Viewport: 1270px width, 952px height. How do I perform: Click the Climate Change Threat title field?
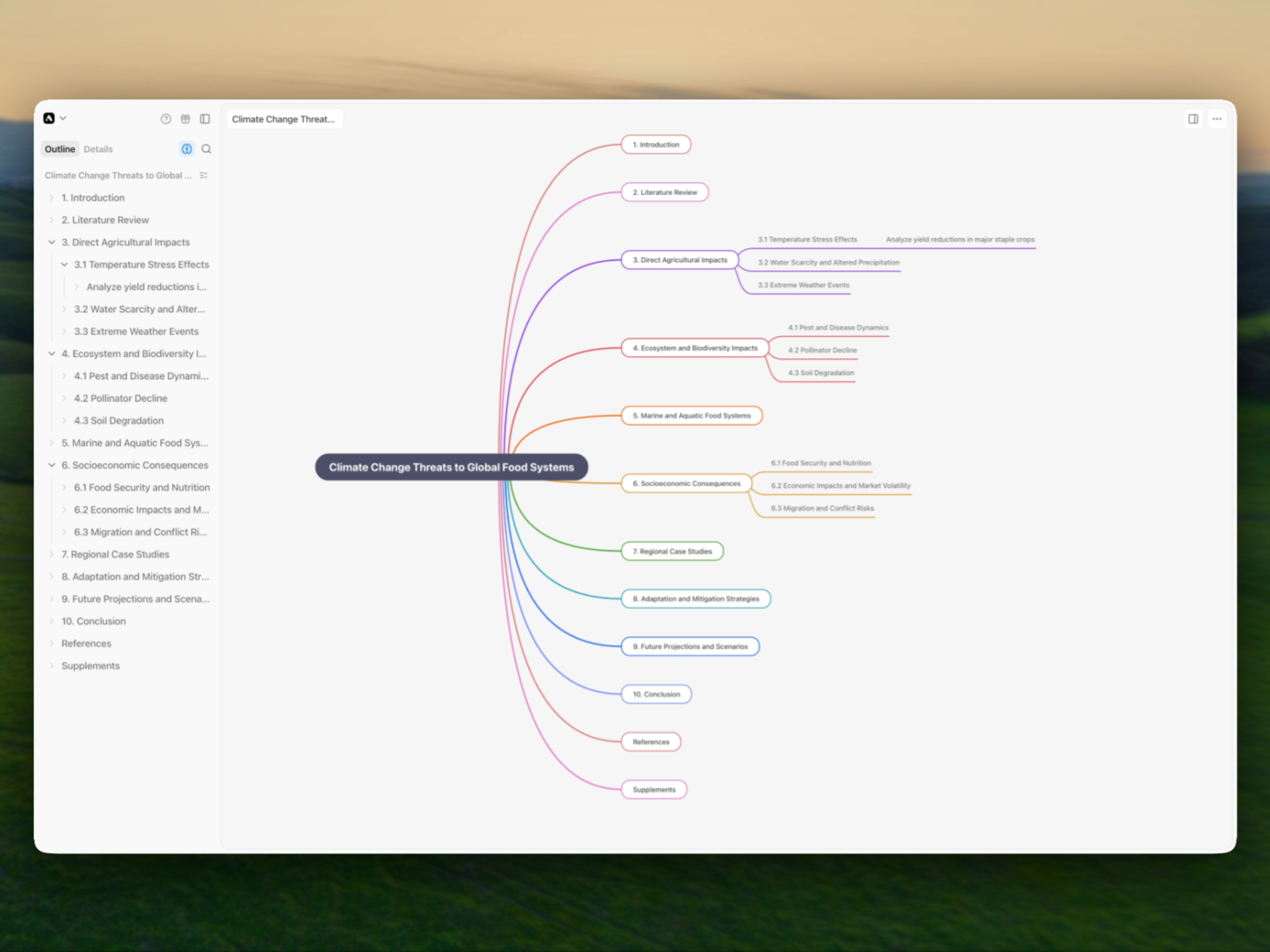pyautogui.click(x=285, y=119)
